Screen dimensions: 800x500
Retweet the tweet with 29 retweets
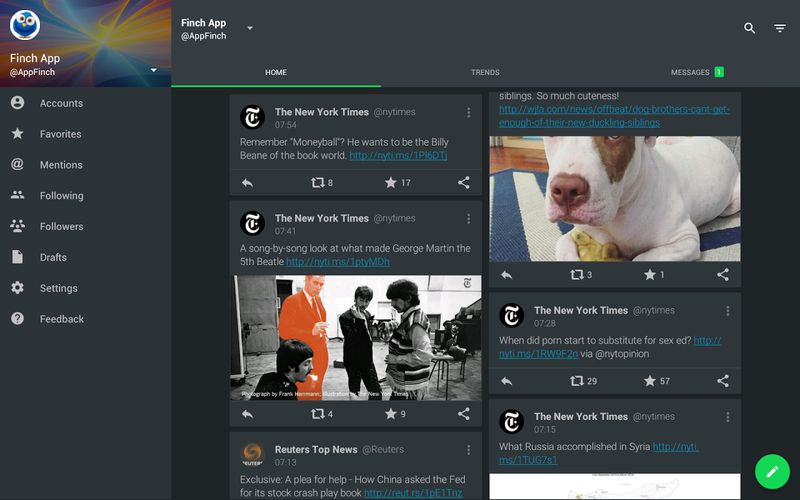(583, 381)
